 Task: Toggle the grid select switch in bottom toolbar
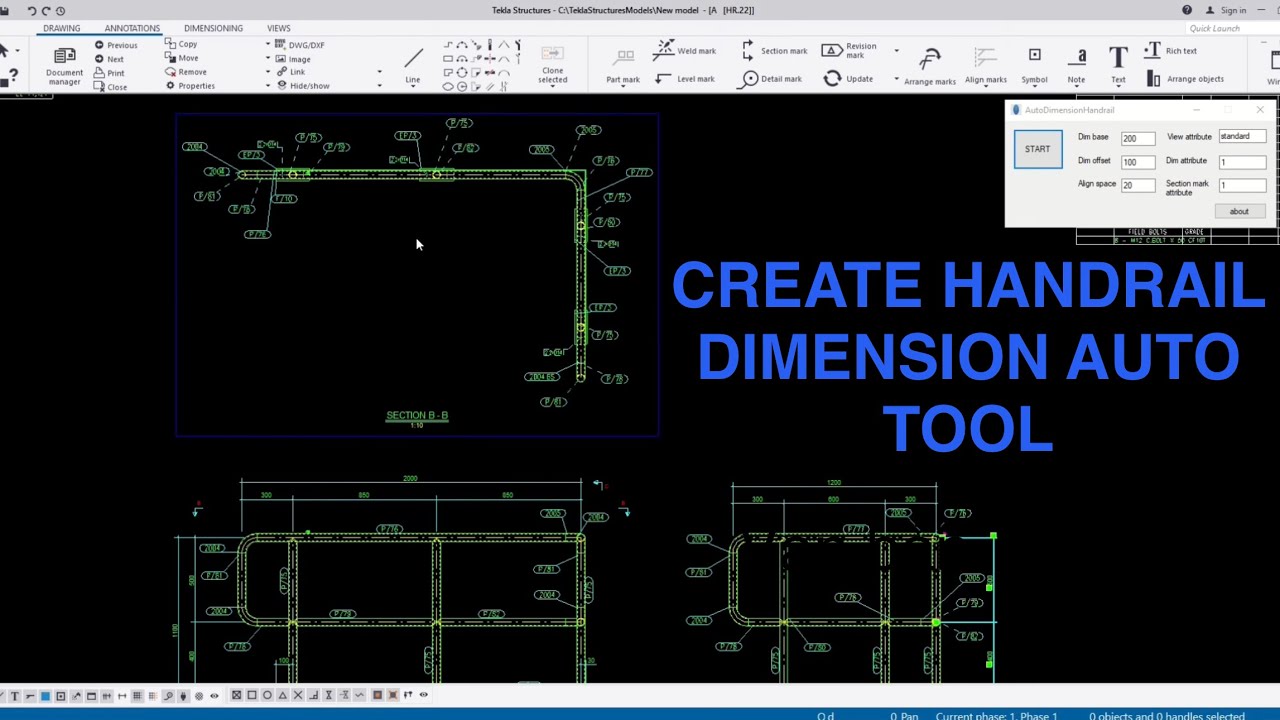(x=137, y=696)
